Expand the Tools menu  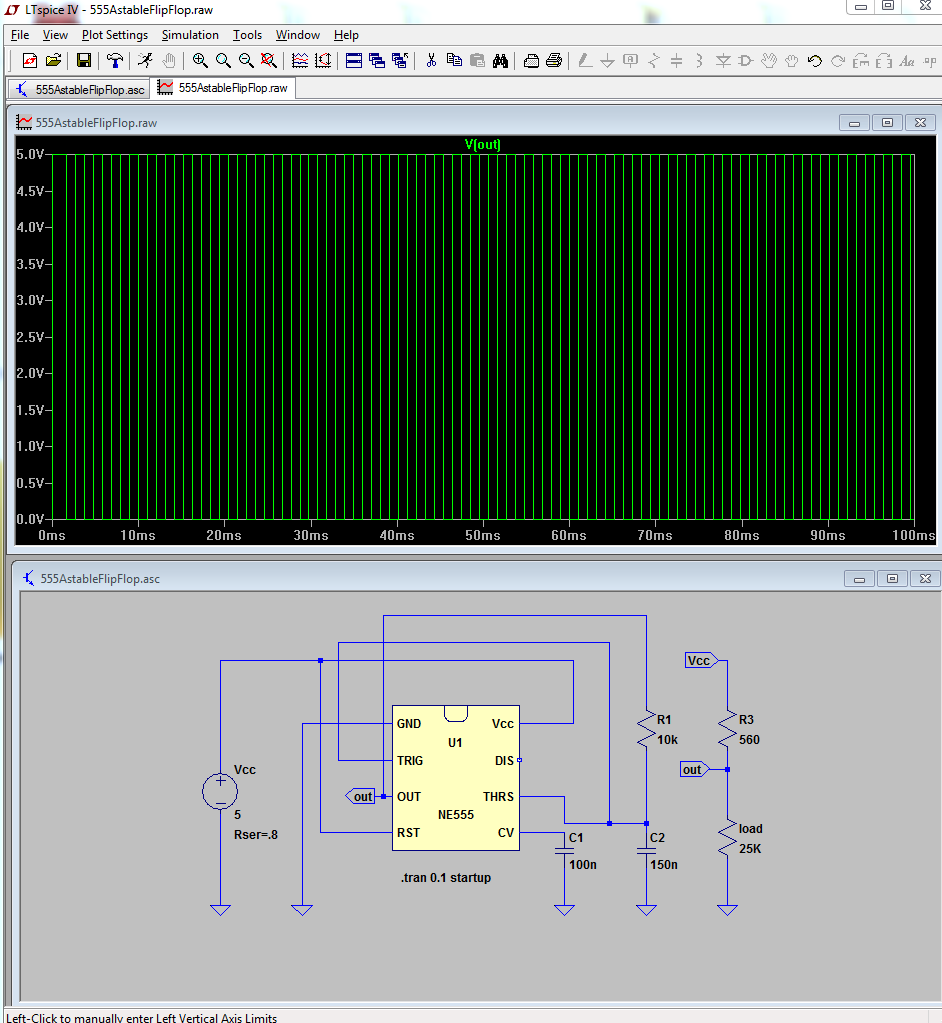(x=247, y=35)
